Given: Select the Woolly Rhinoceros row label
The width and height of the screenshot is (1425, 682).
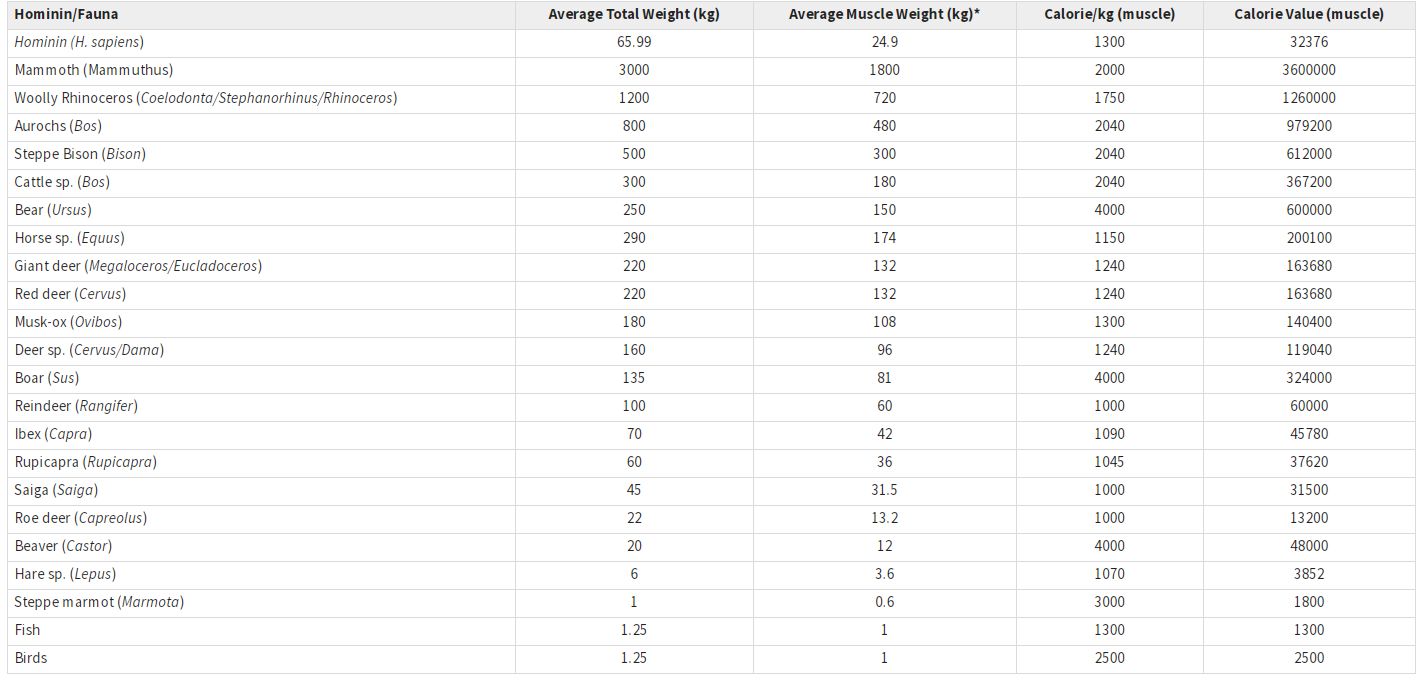Looking at the screenshot, I should coord(206,98).
